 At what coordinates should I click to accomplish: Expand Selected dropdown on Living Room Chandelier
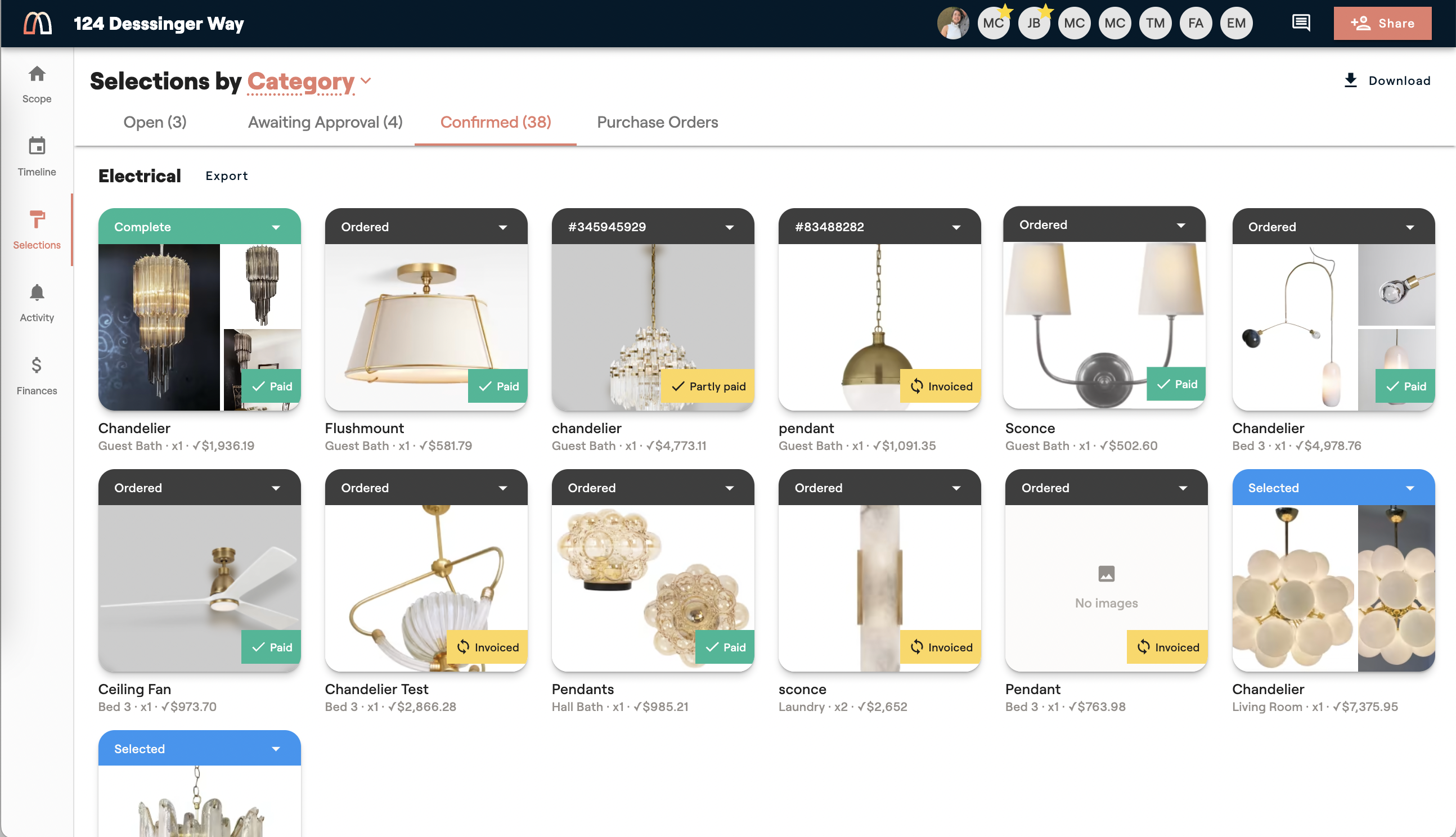1409,488
